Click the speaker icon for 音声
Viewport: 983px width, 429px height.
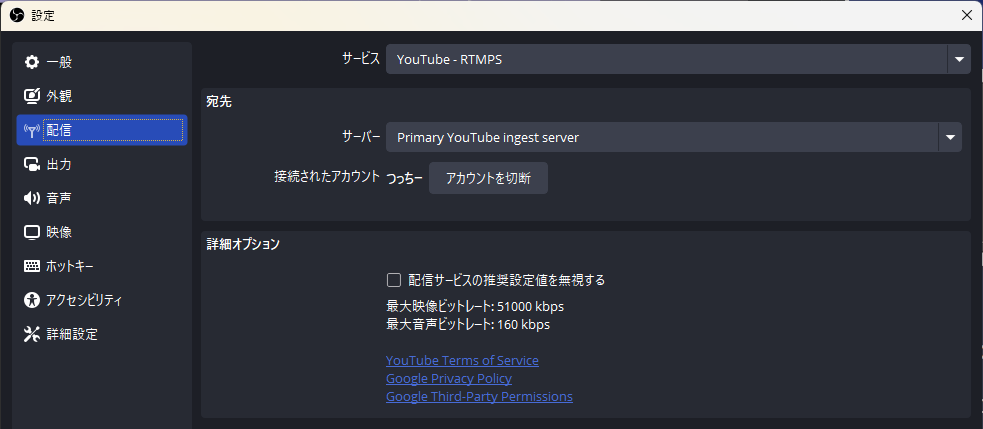pyautogui.click(x=31, y=198)
